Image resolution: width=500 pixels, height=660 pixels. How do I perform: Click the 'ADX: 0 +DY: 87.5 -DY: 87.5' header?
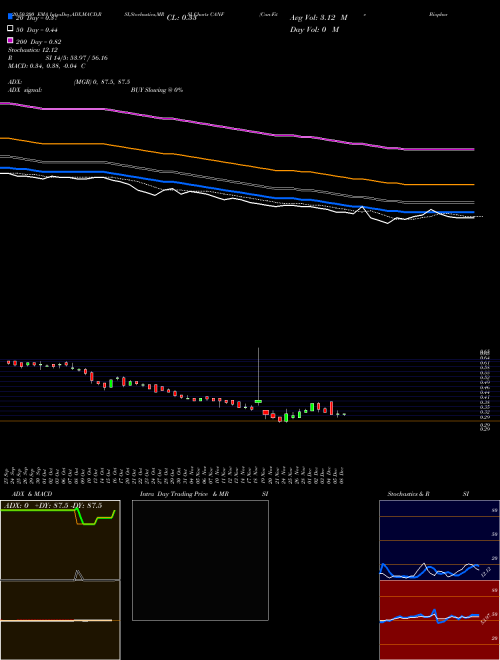pyautogui.click(x=53, y=506)
